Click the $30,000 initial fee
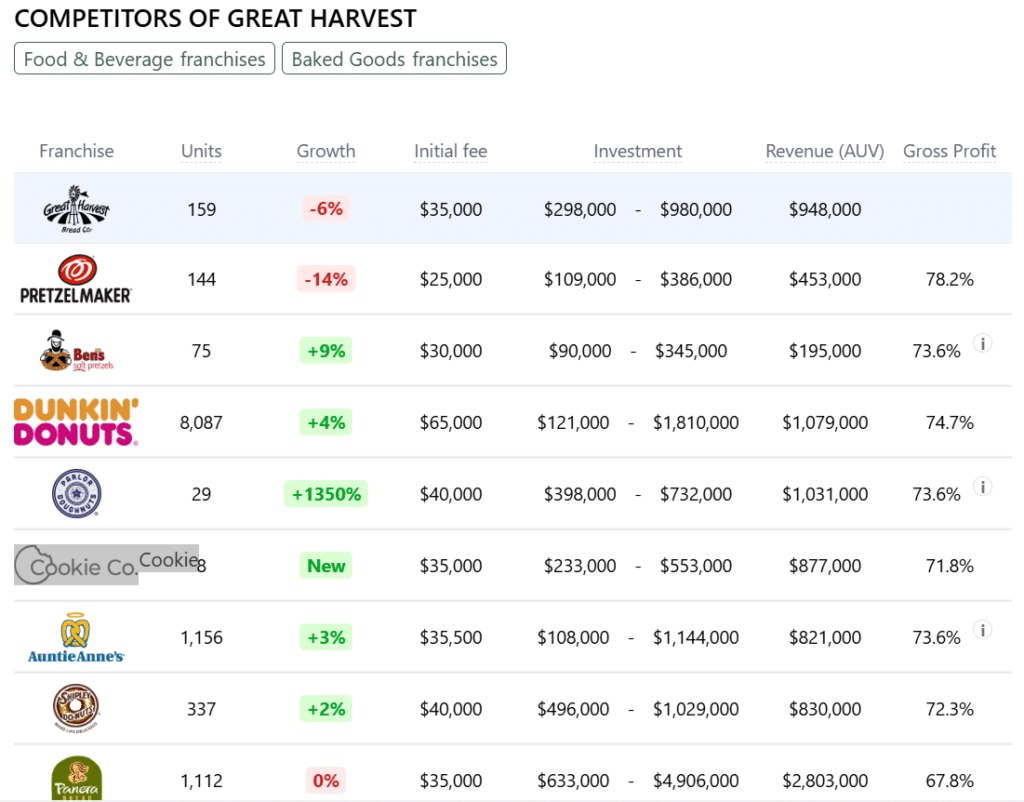1024x802 pixels. tap(451, 351)
